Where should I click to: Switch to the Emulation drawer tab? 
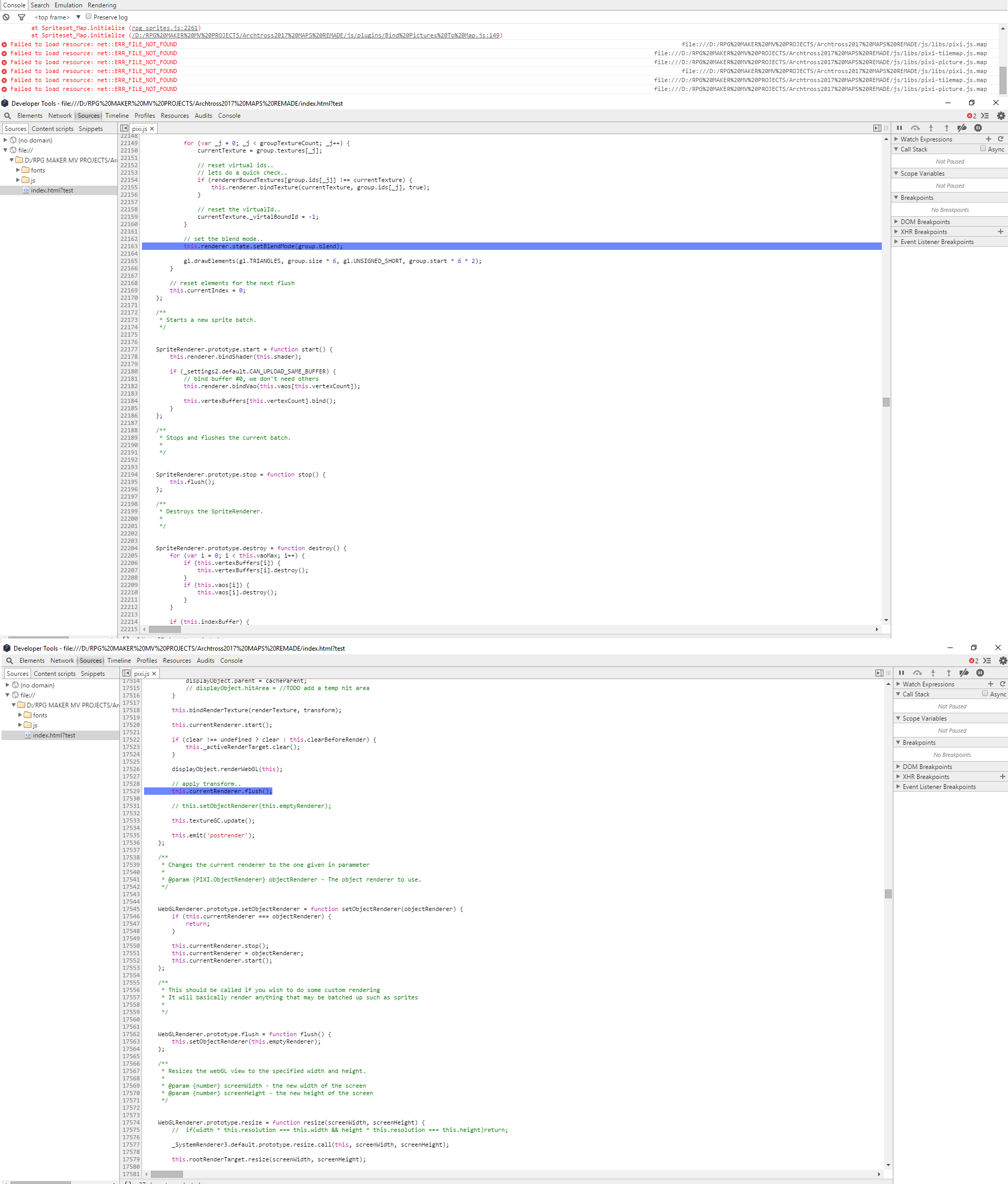point(68,5)
